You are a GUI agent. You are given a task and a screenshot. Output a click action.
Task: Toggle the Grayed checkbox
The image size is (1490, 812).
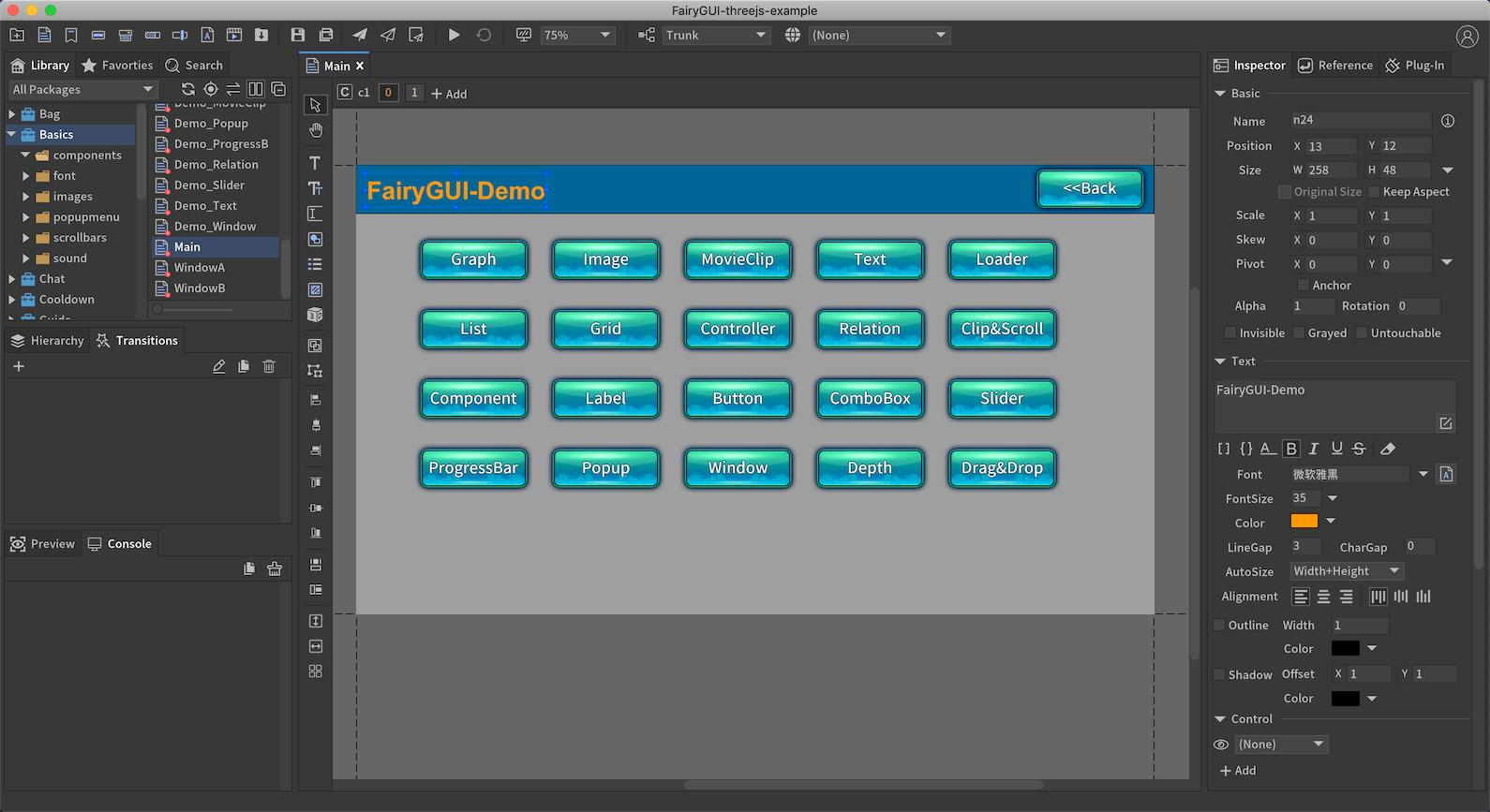click(x=1299, y=332)
